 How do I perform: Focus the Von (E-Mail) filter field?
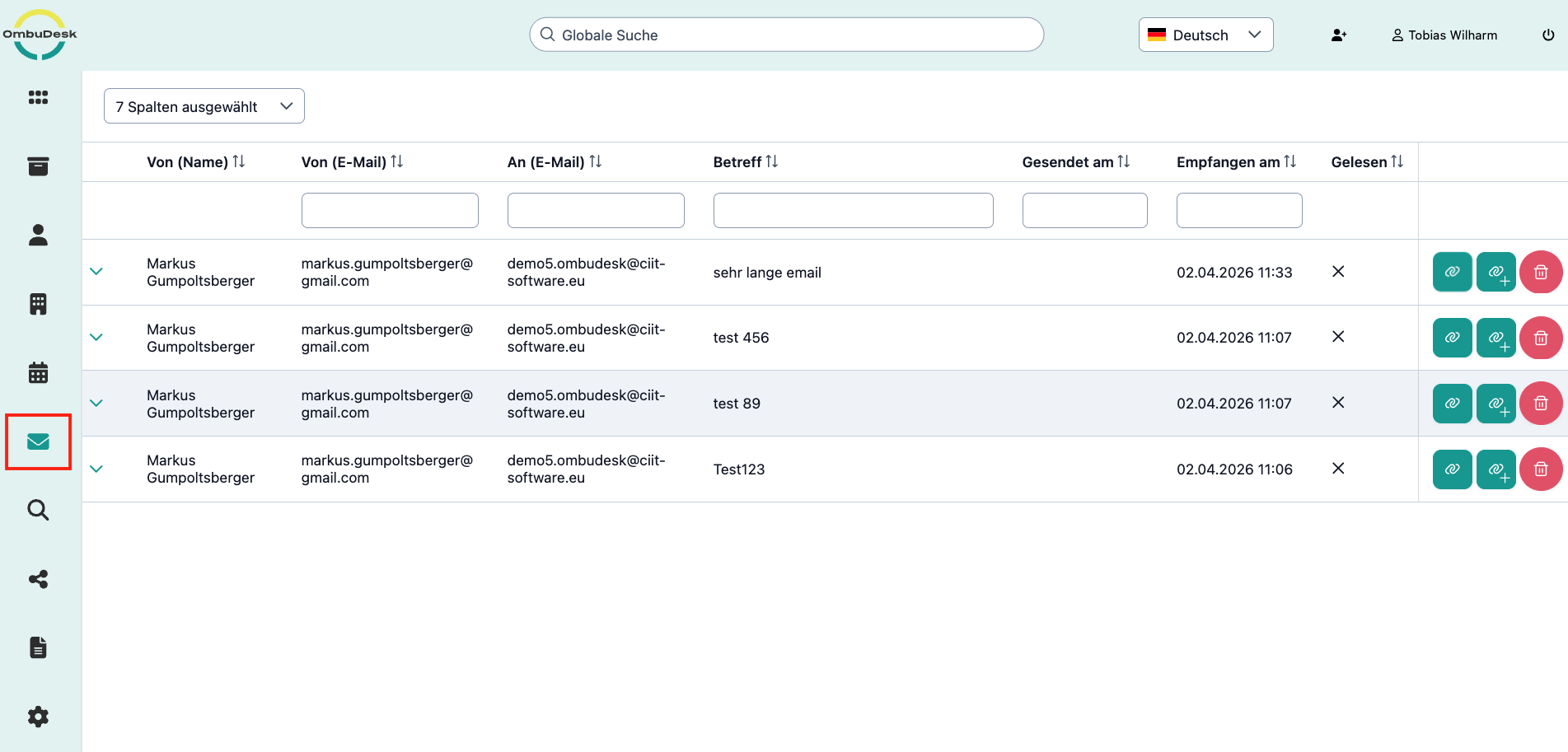[390, 210]
